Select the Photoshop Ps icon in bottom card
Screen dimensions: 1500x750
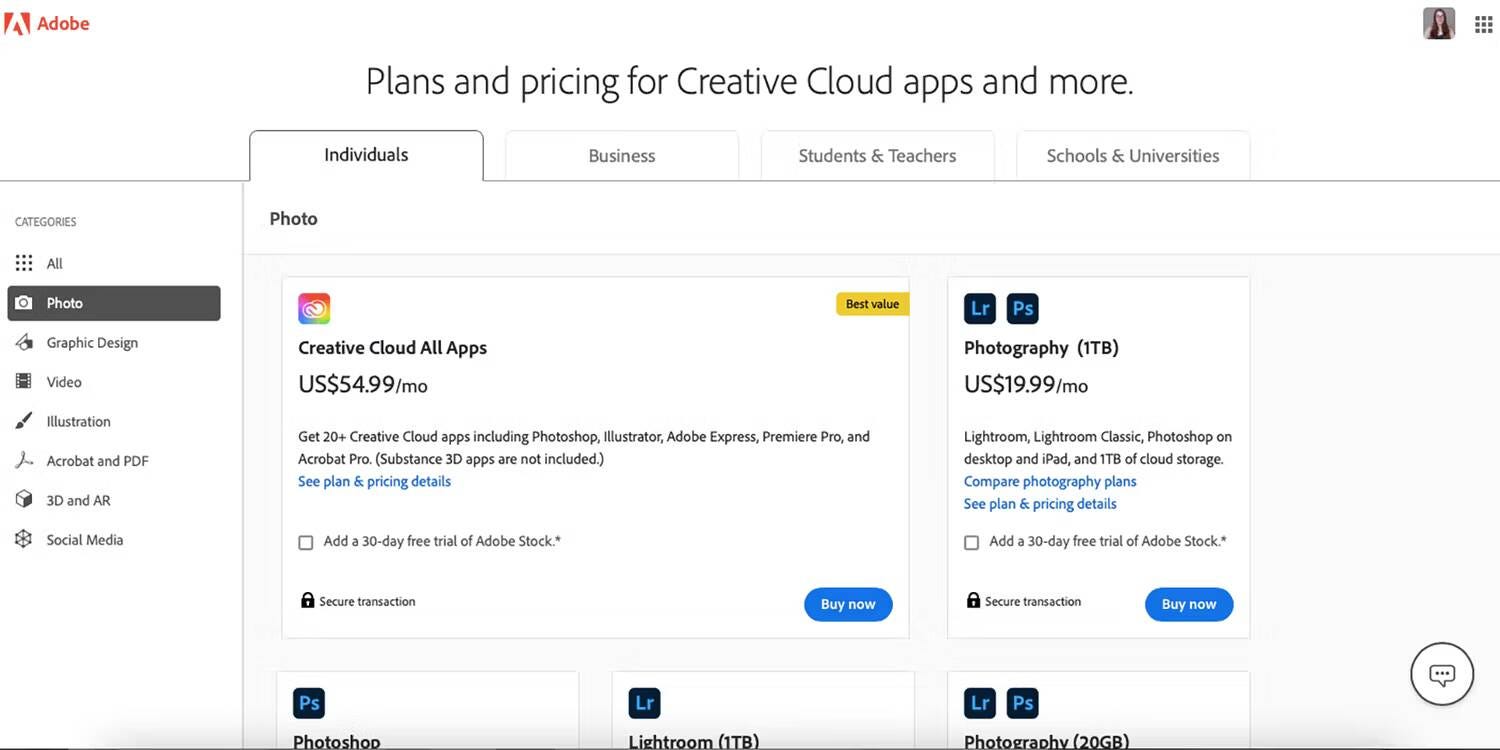click(308, 702)
